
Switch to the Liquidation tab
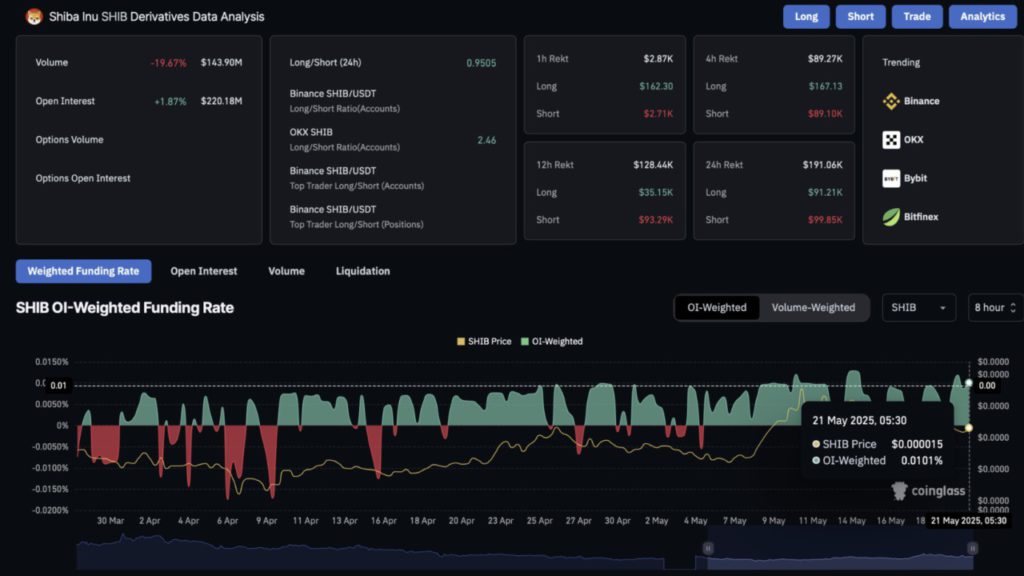(363, 271)
